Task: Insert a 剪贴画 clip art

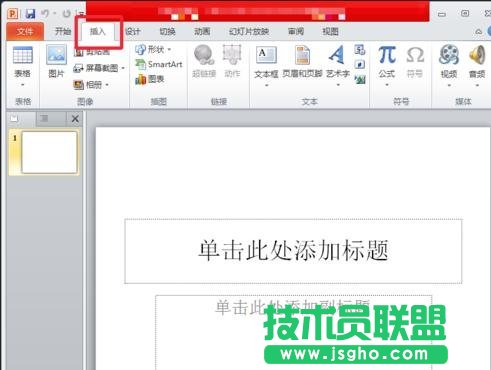Action: click(92, 52)
